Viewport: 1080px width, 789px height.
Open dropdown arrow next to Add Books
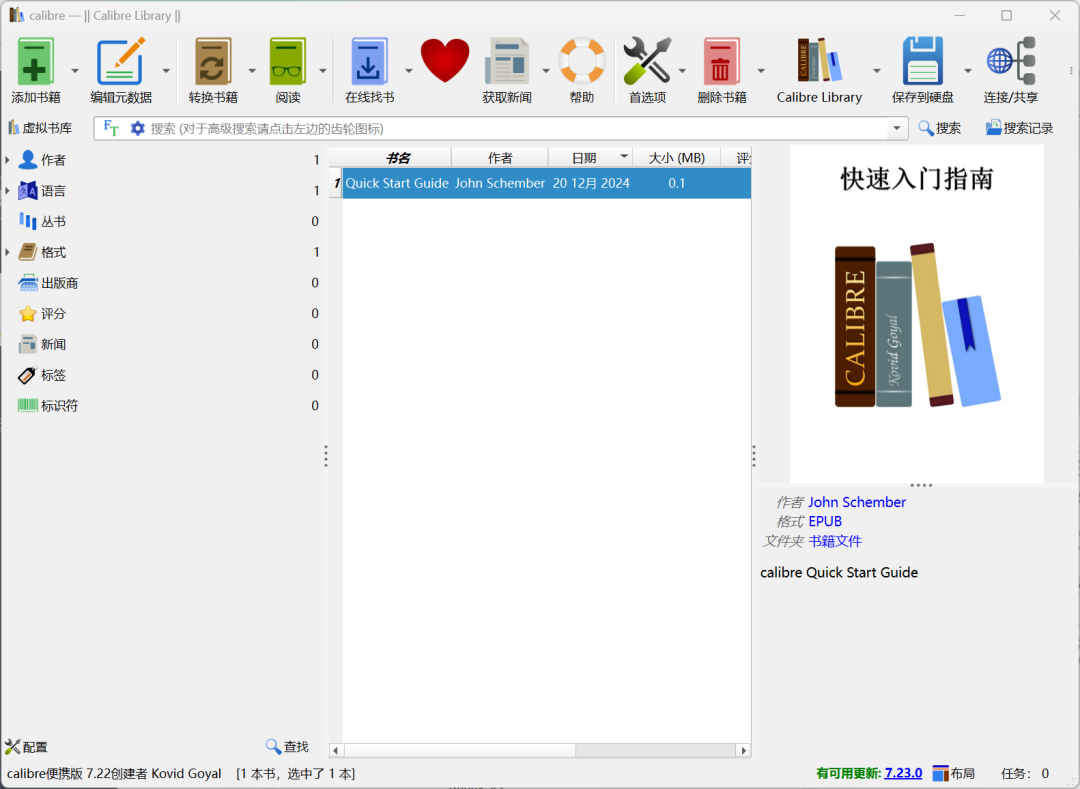point(75,71)
